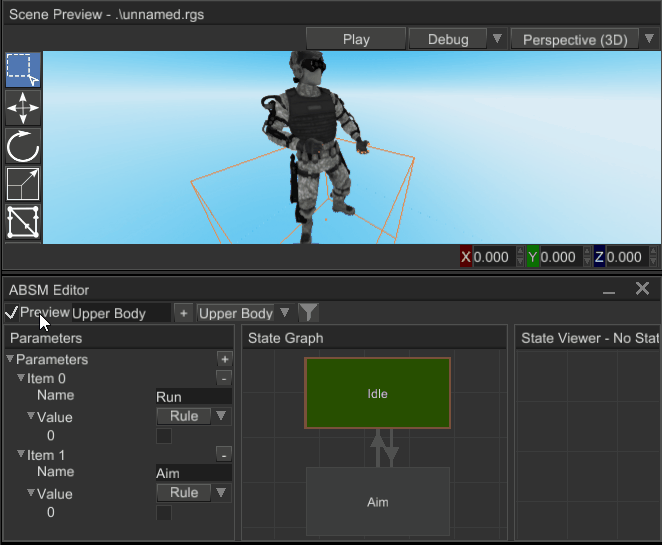Click the Upper Body layer name field
This screenshot has height=545, width=662.
pos(120,313)
